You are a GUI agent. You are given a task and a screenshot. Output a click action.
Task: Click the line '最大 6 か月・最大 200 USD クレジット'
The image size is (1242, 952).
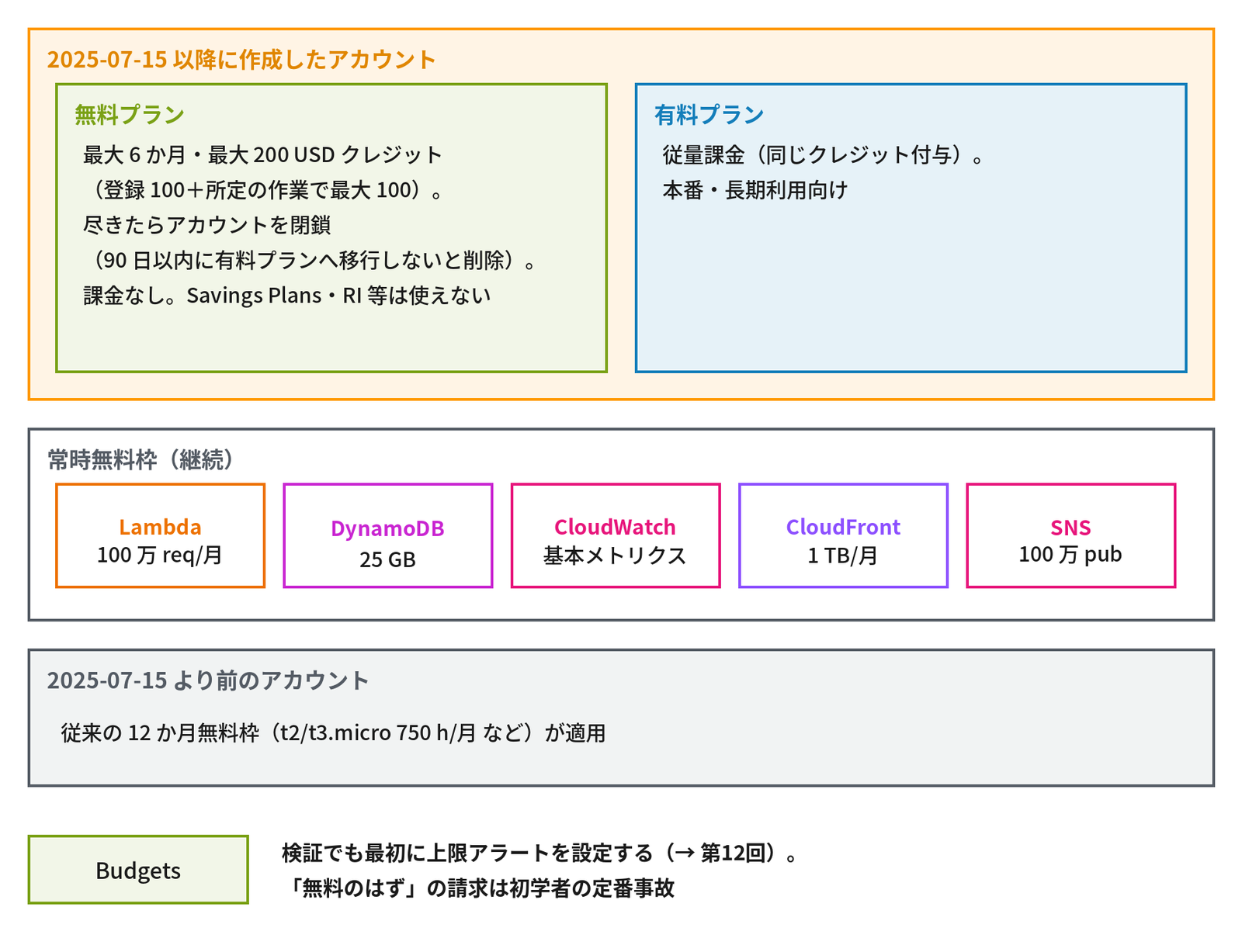point(263,155)
